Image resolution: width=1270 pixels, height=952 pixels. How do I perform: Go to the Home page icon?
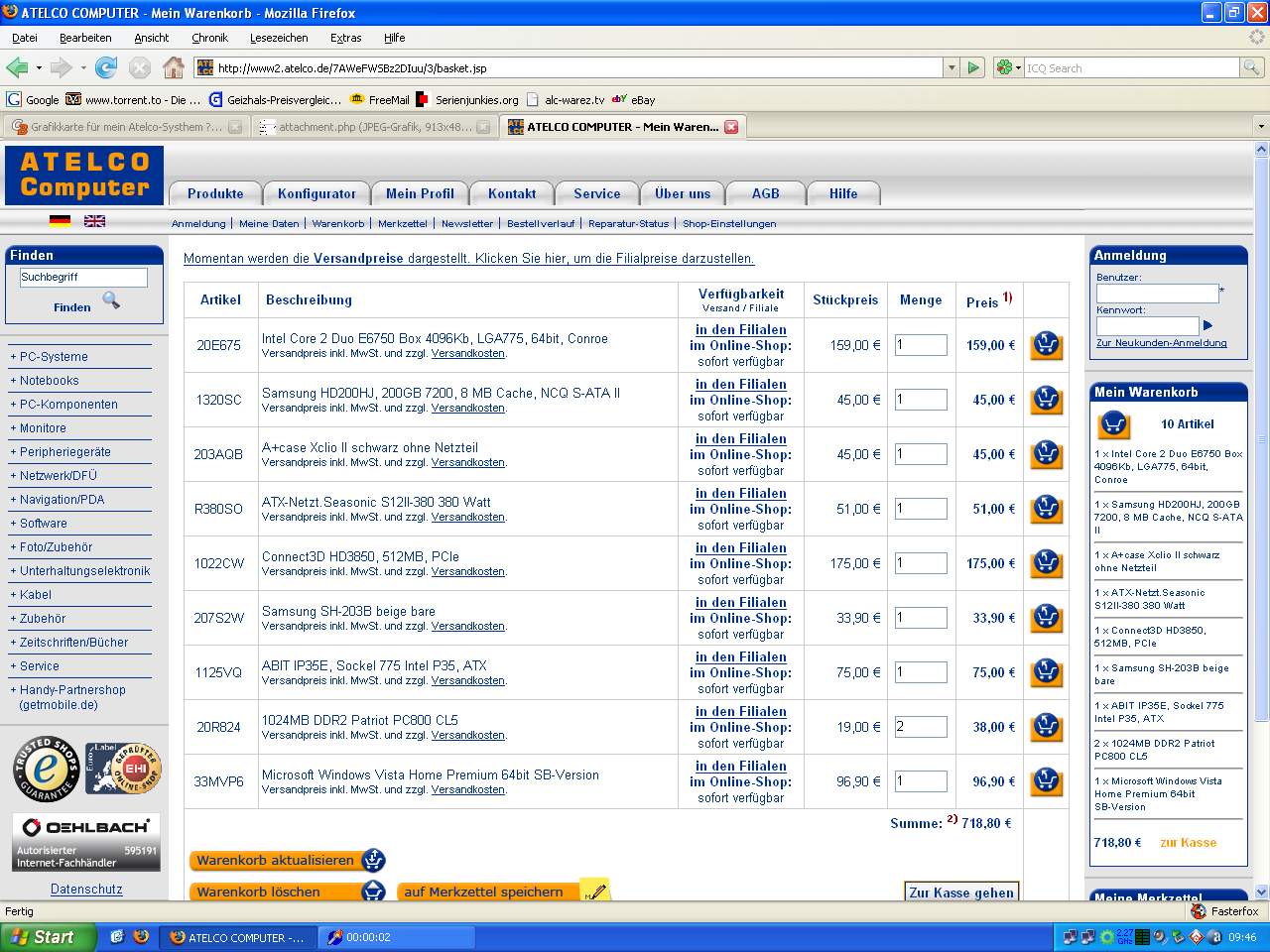click(174, 67)
